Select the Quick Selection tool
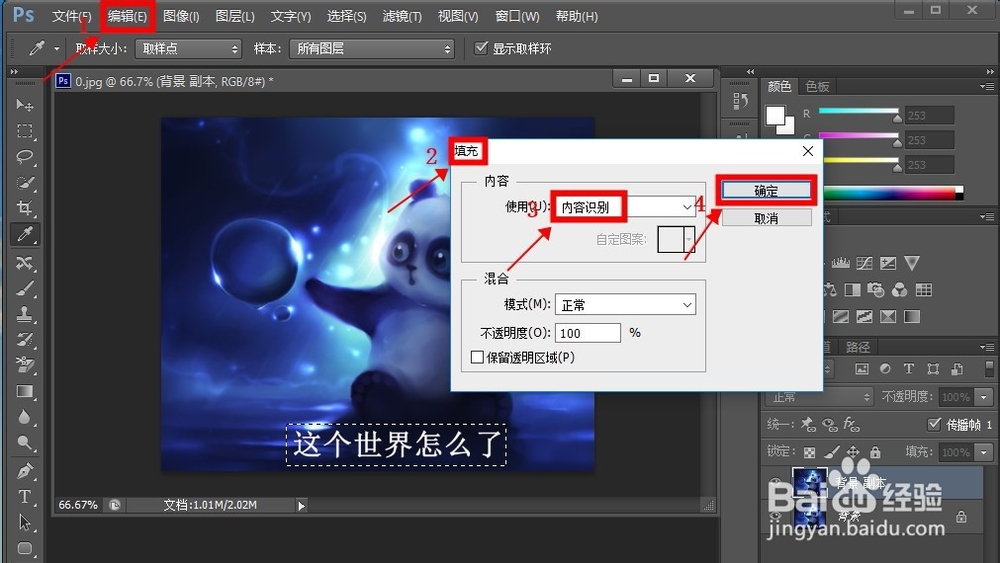This screenshot has height=563, width=1000. tap(25, 182)
